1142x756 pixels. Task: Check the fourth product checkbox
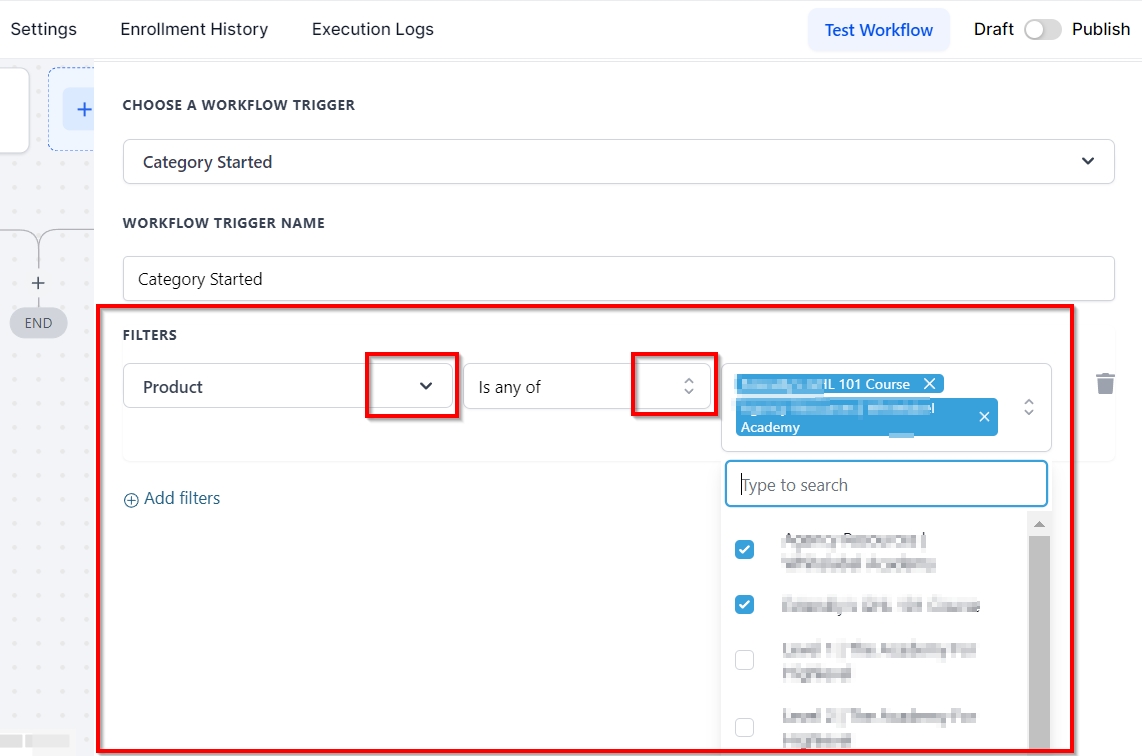(744, 727)
